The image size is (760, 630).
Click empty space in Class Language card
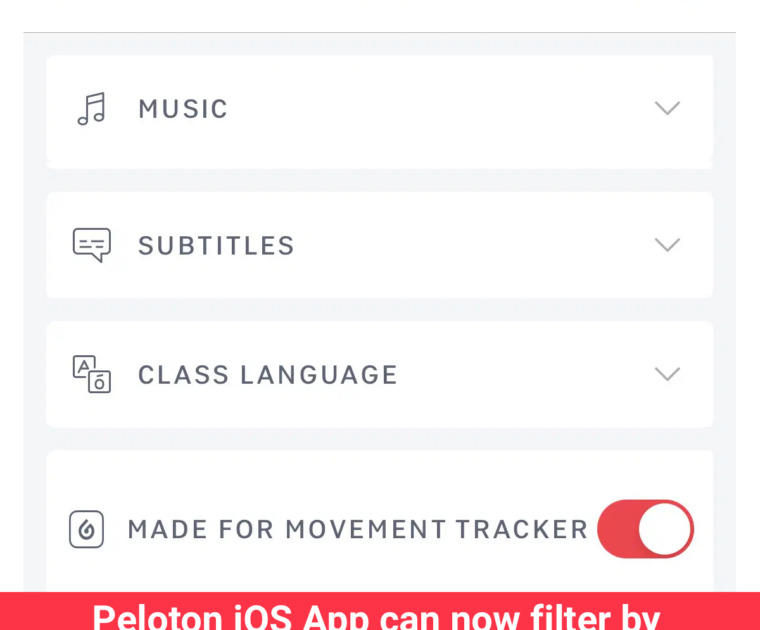tap(530, 374)
